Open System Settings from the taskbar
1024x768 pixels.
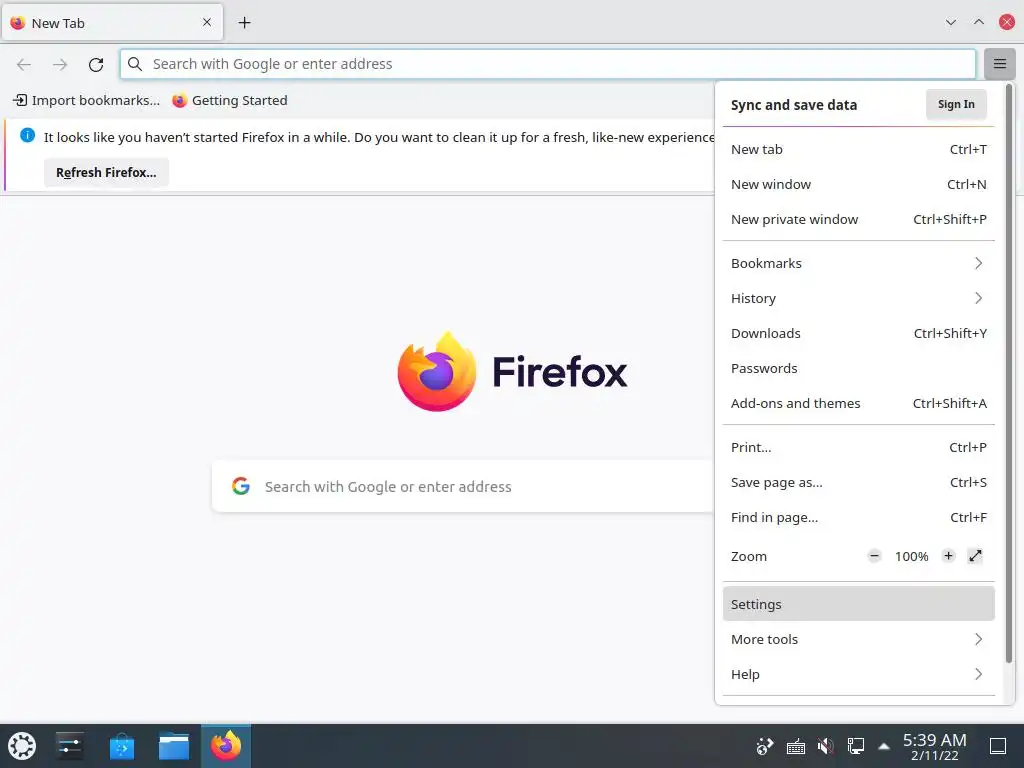(69, 746)
